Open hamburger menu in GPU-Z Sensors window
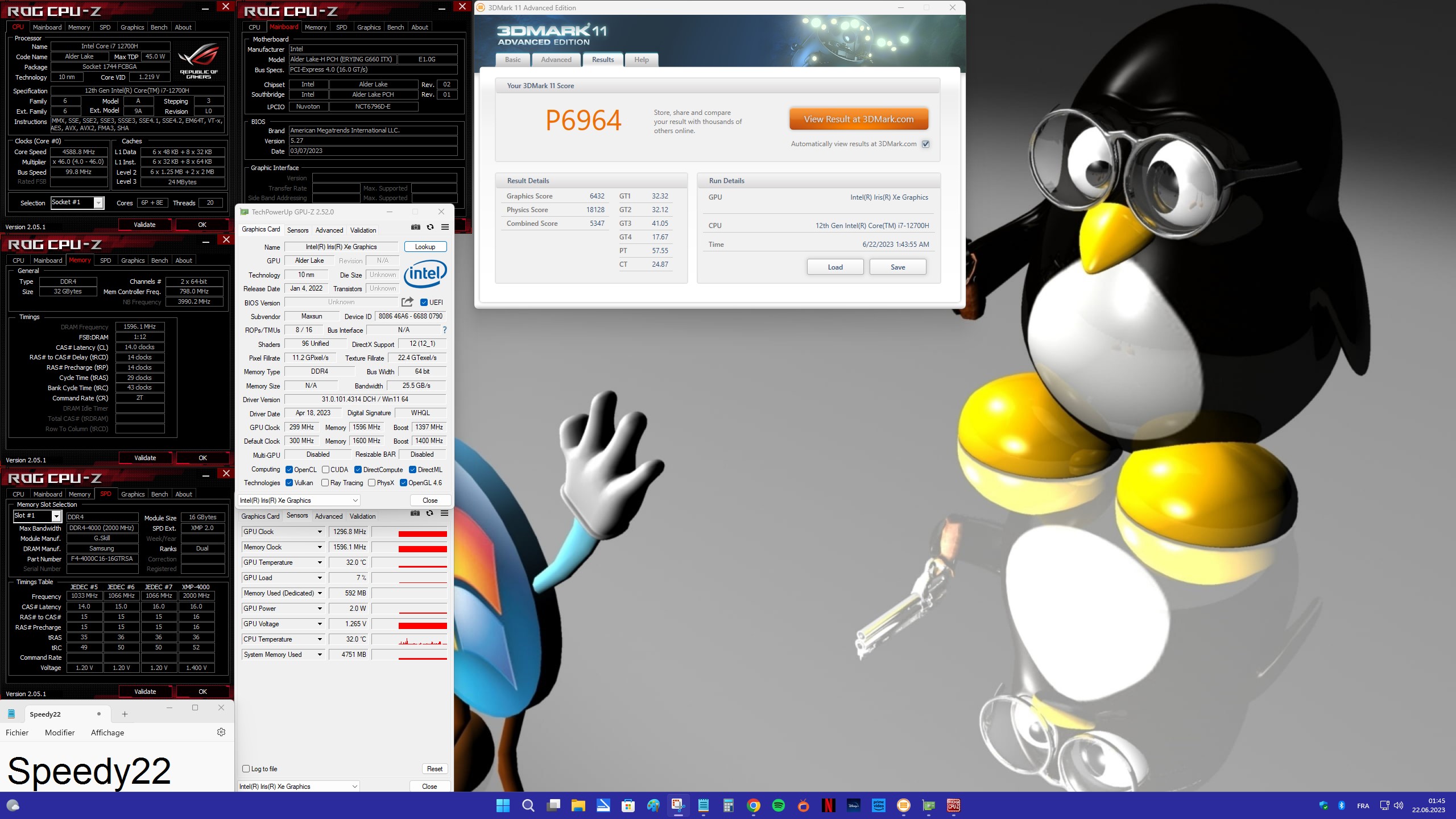This screenshot has height=819, width=1456. click(x=444, y=513)
